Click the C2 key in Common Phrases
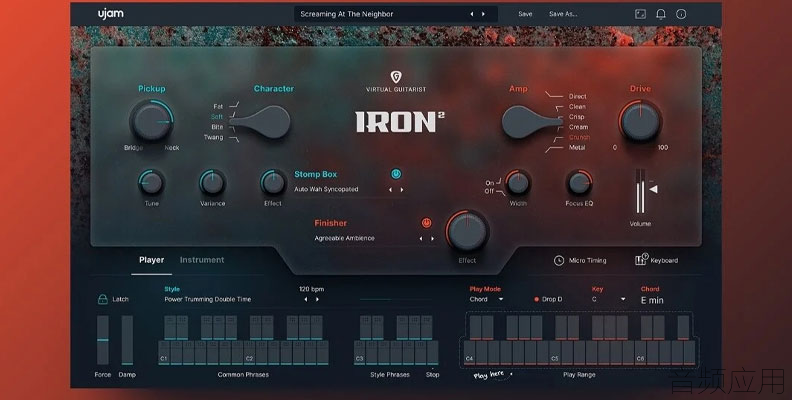 (250, 353)
